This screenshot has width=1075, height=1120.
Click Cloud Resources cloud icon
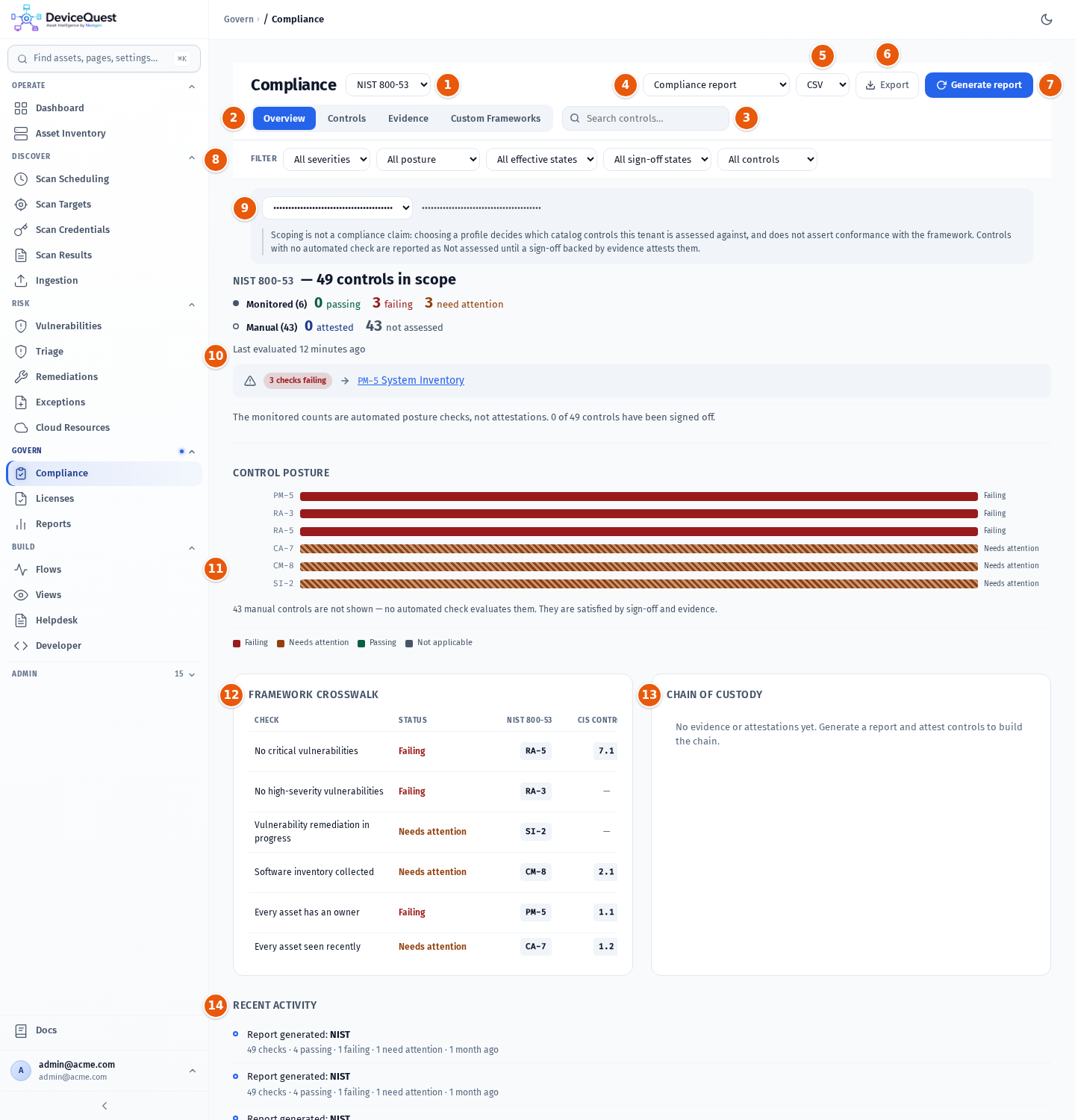click(21, 428)
